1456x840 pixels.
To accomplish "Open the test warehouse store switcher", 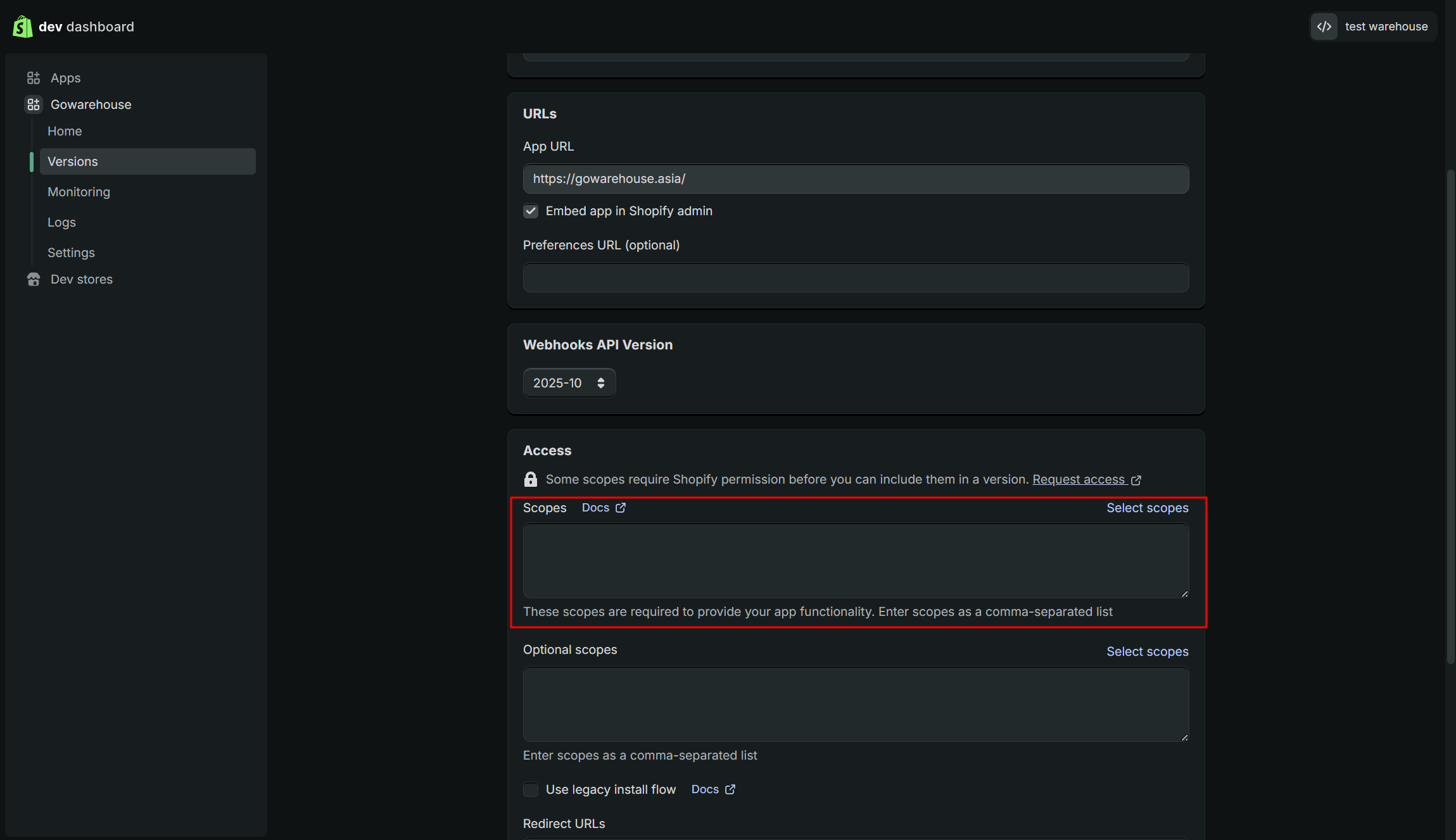I will coord(1386,27).
